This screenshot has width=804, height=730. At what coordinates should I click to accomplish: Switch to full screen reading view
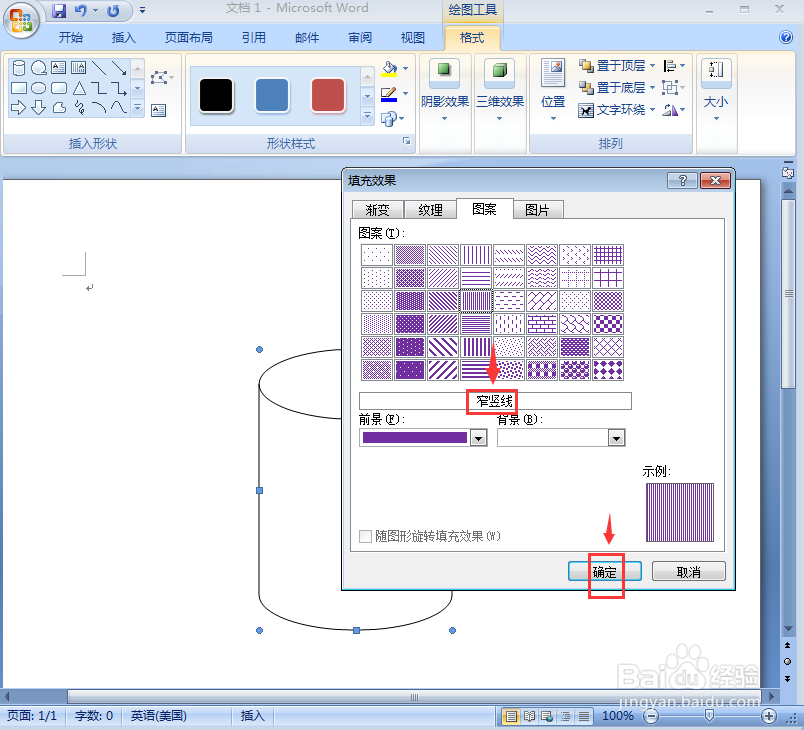(529, 716)
